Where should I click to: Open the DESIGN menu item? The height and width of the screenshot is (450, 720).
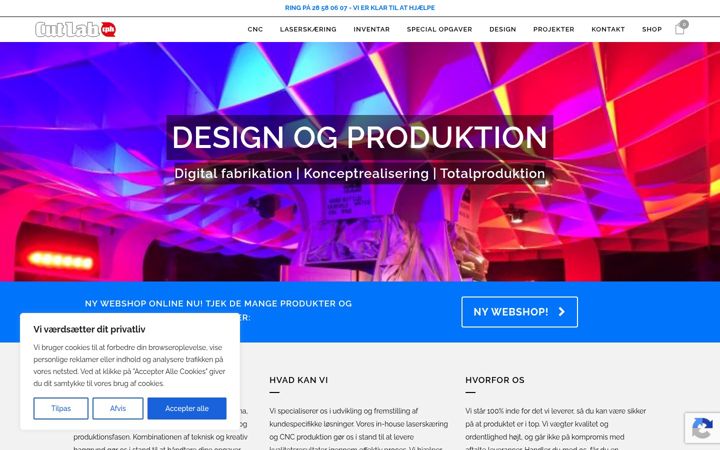(x=503, y=29)
